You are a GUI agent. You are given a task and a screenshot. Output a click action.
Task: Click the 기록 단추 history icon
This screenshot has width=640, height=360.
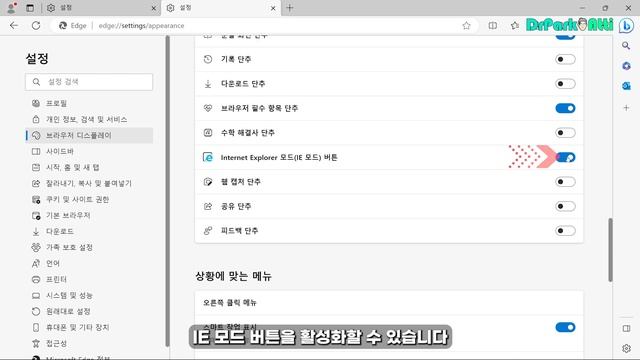pyautogui.click(x=208, y=59)
